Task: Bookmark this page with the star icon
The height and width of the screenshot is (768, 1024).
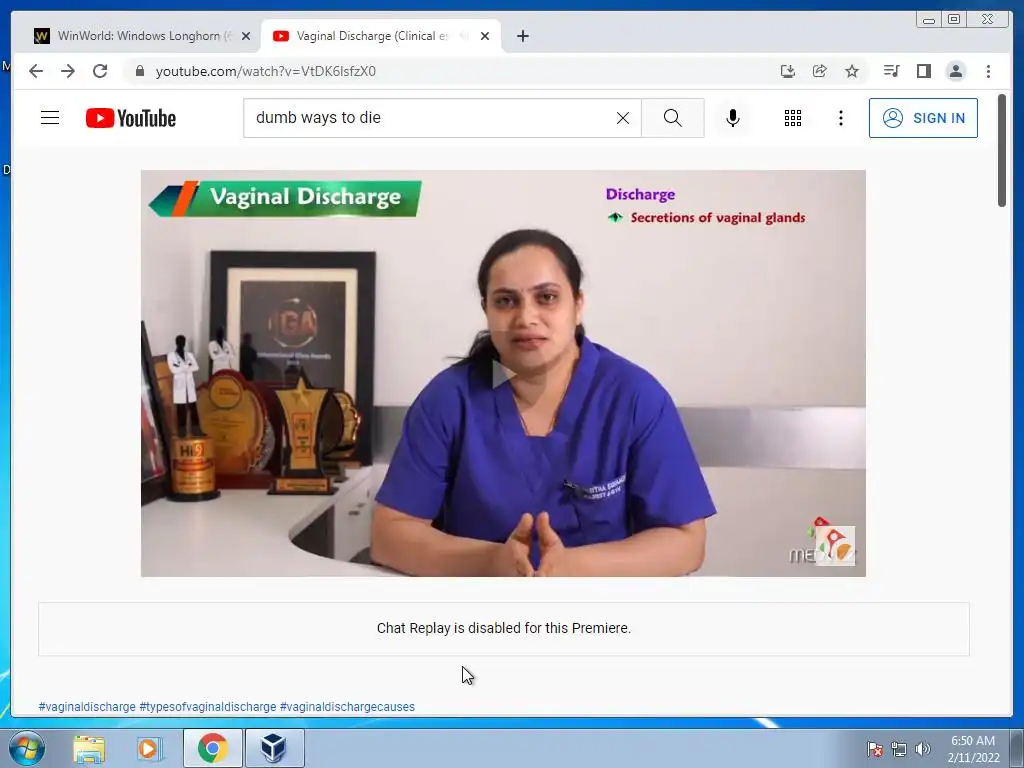Action: click(852, 71)
